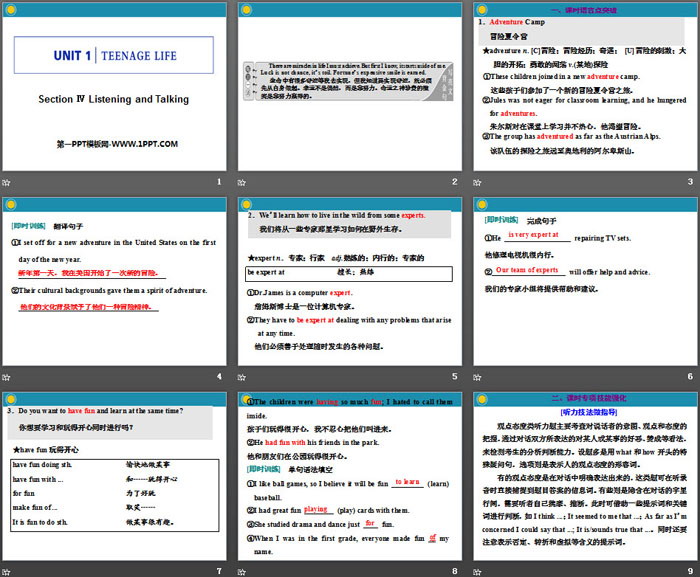Click the 'is very expert at' answer text

tap(533, 234)
